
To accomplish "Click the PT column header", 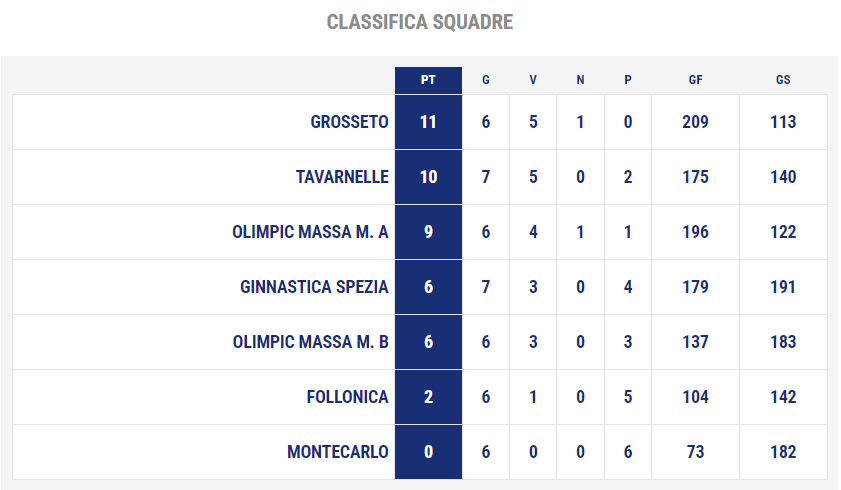I will (428, 80).
